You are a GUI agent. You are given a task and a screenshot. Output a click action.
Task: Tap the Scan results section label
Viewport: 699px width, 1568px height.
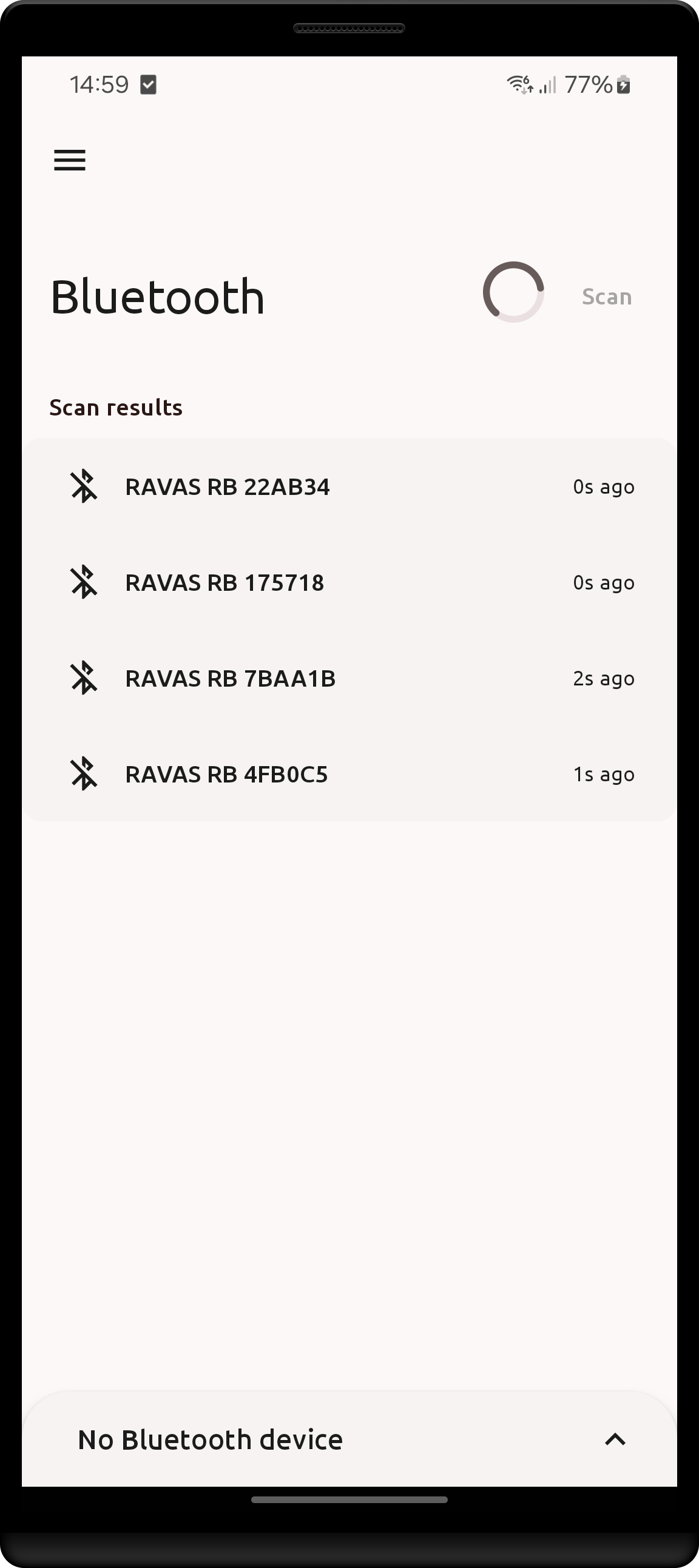point(116,408)
